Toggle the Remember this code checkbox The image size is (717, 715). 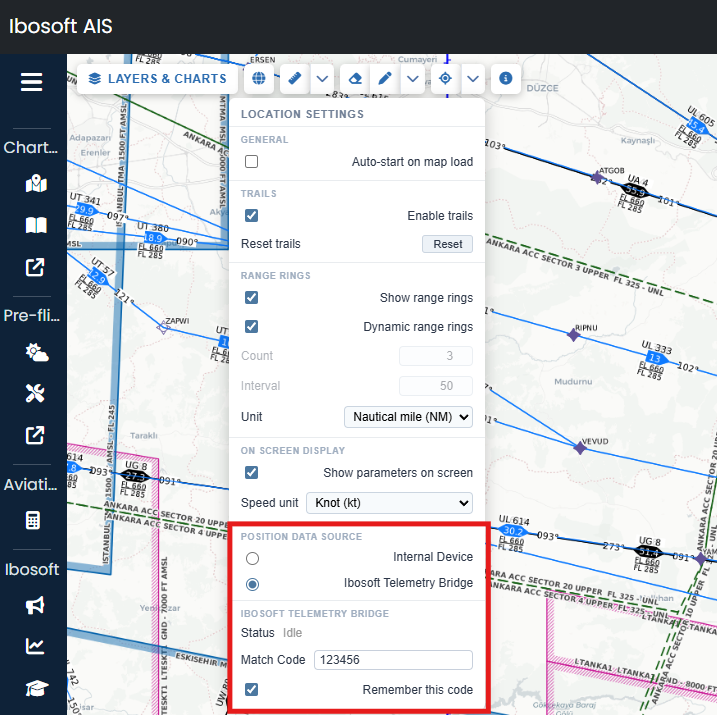point(252,689)
